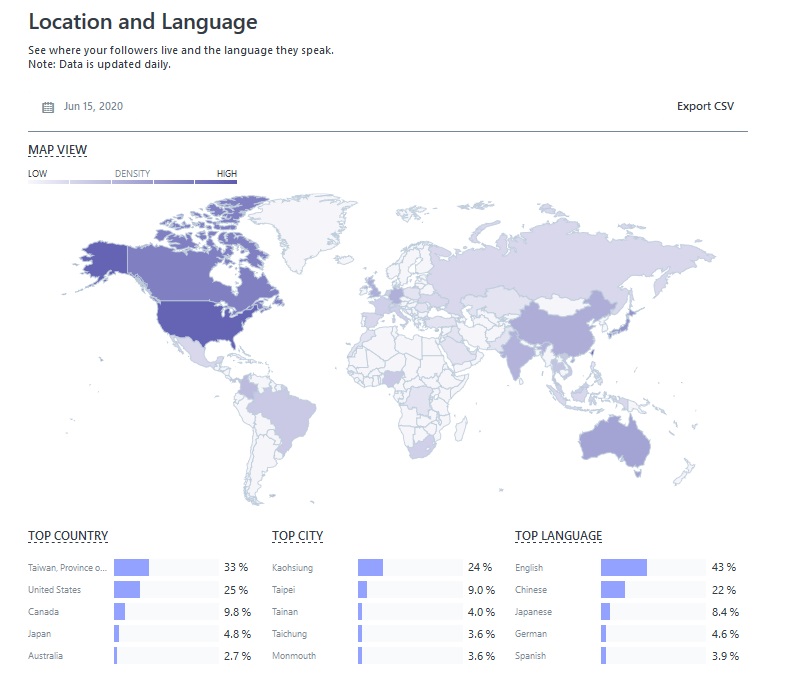The image size is (786, 692).
Task: Select the Kaohsiung city bar
Action: (370, 568)
